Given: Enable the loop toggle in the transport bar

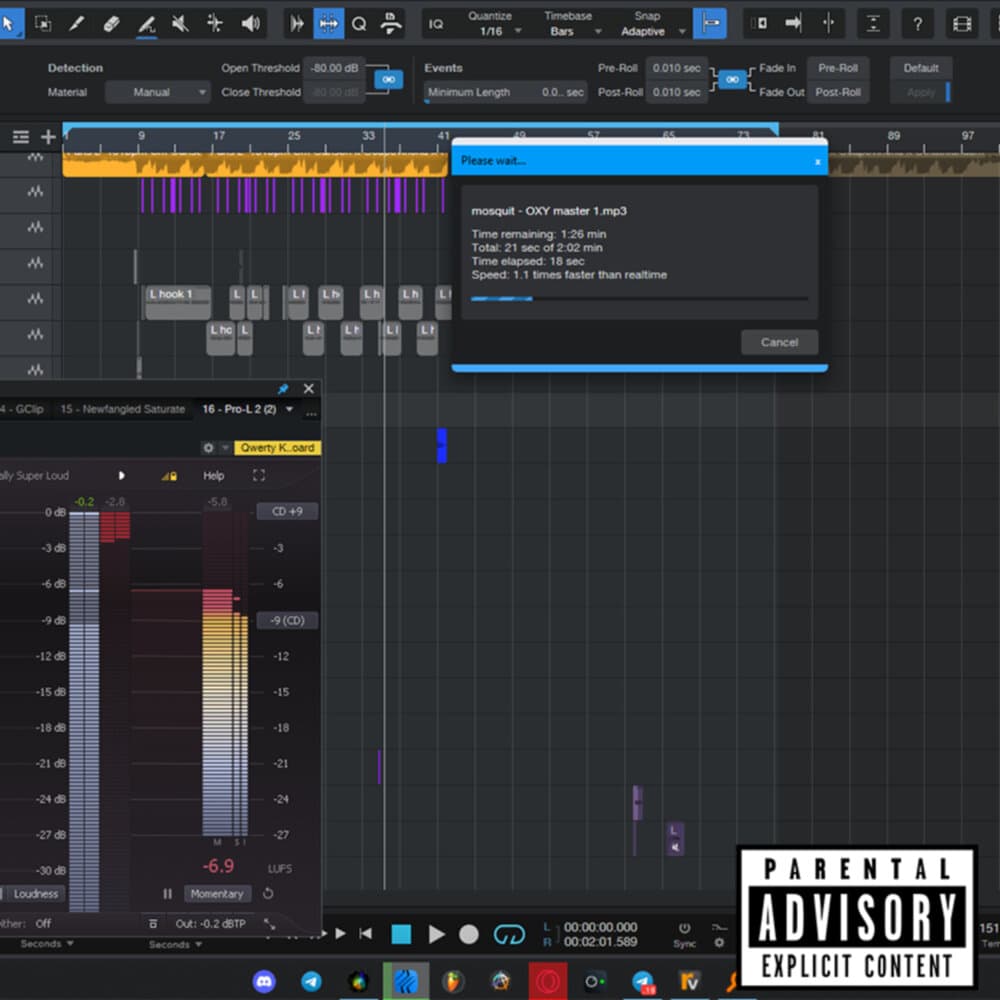Looking at the screenshot, I should 510,933.
